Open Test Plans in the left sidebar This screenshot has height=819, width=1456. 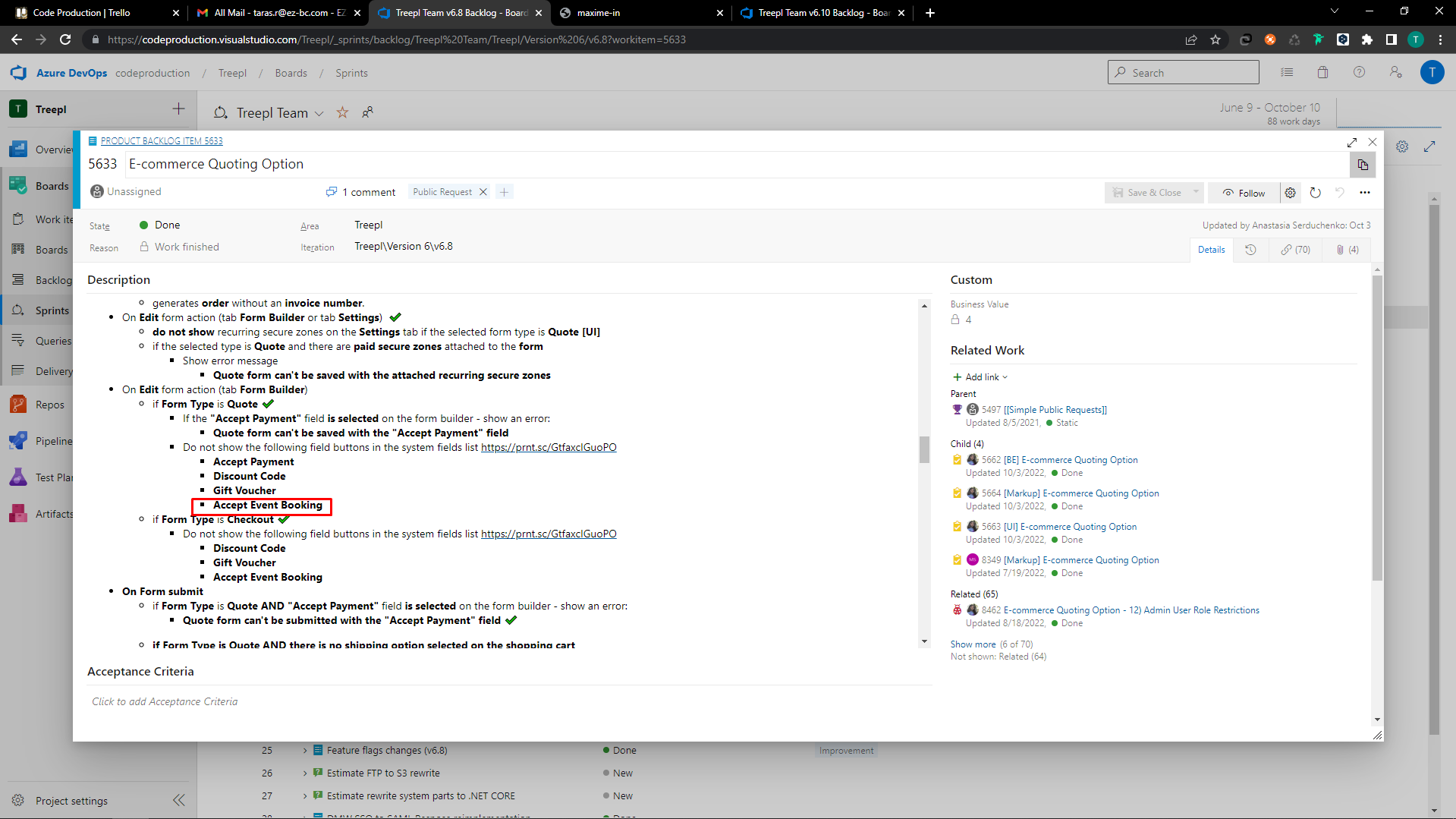coord(42,477)
